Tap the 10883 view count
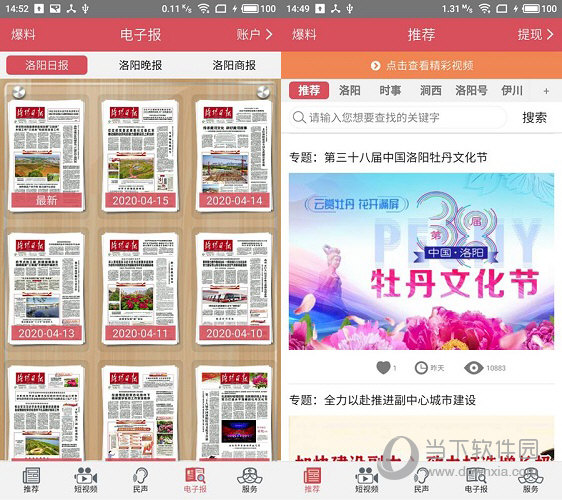This screenshot has width=562, height=500. 496,368
